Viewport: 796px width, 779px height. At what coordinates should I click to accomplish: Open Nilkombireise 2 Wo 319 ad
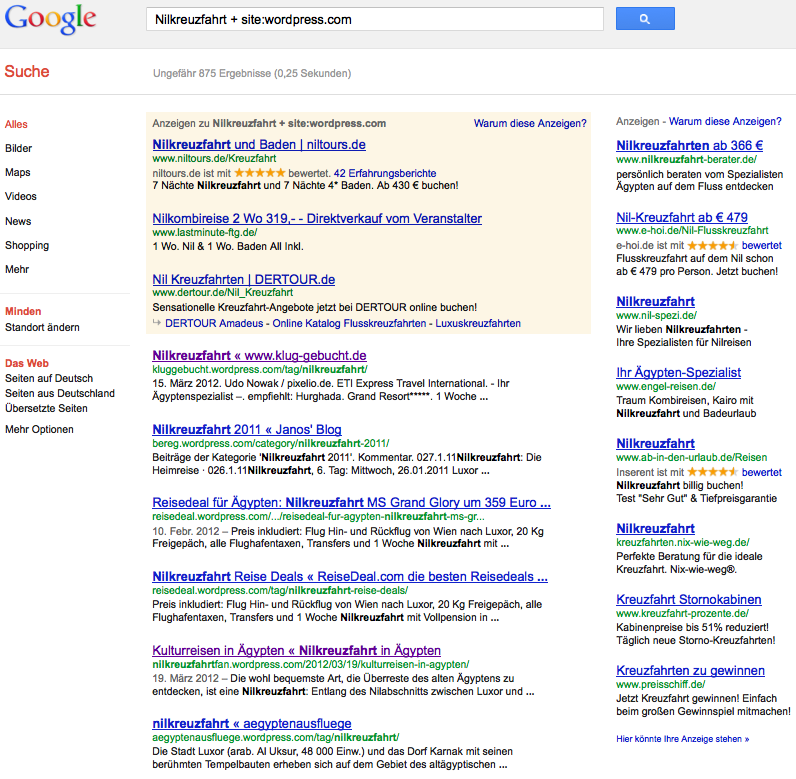pos(317,219)
